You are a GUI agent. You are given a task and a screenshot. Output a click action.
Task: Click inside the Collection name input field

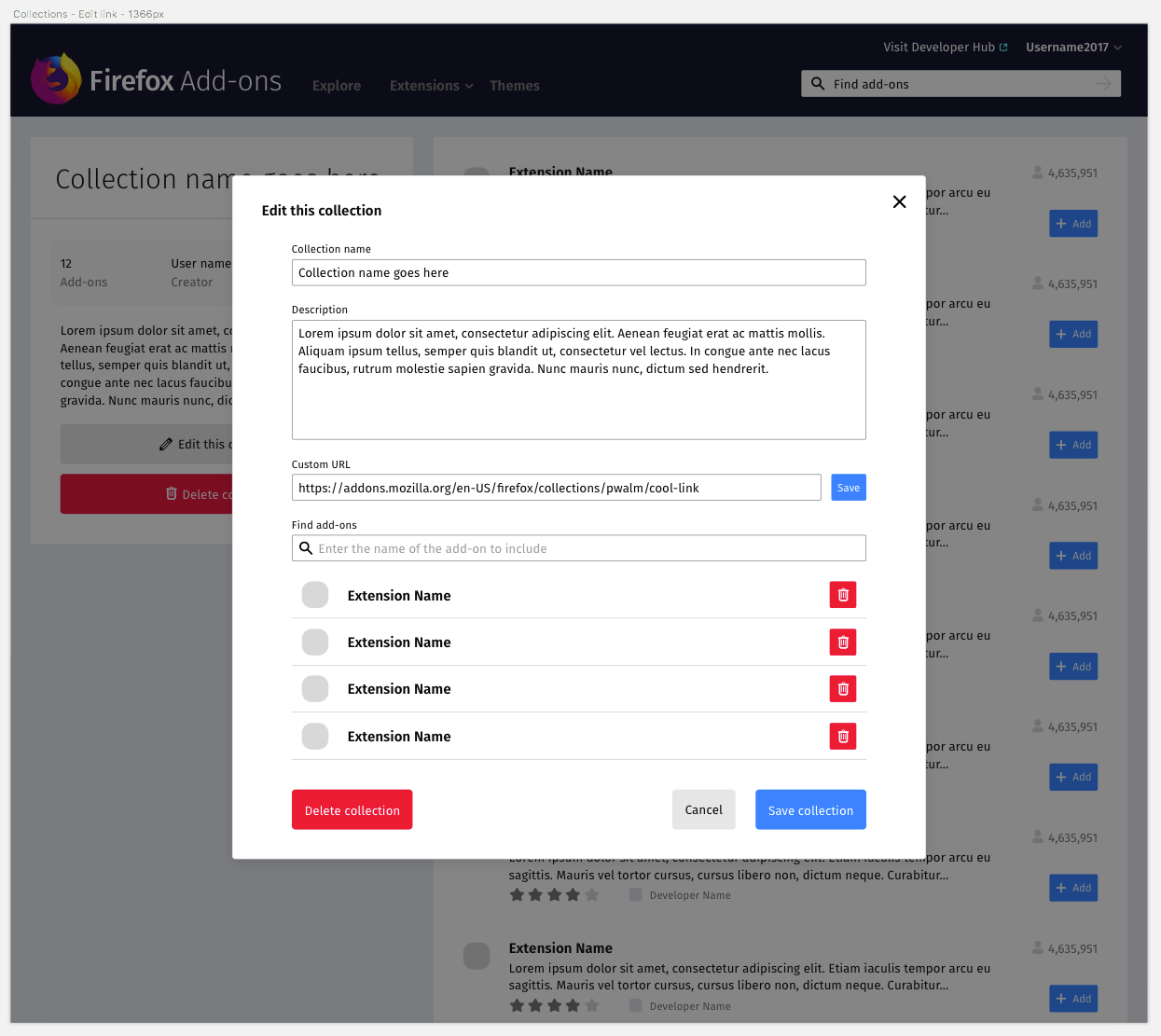tap(578, 272)
